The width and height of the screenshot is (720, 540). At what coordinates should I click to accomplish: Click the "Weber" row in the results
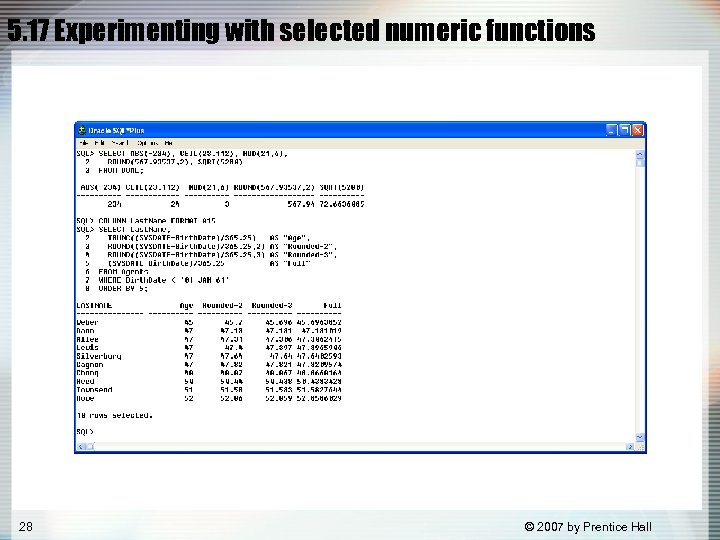(x=209, y=322)
